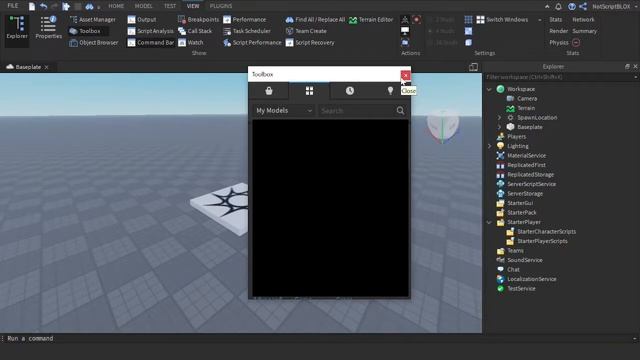Expand the Baseplate node in Explorer
Viewport: 640px width, 360px height.
pos(499,127)
